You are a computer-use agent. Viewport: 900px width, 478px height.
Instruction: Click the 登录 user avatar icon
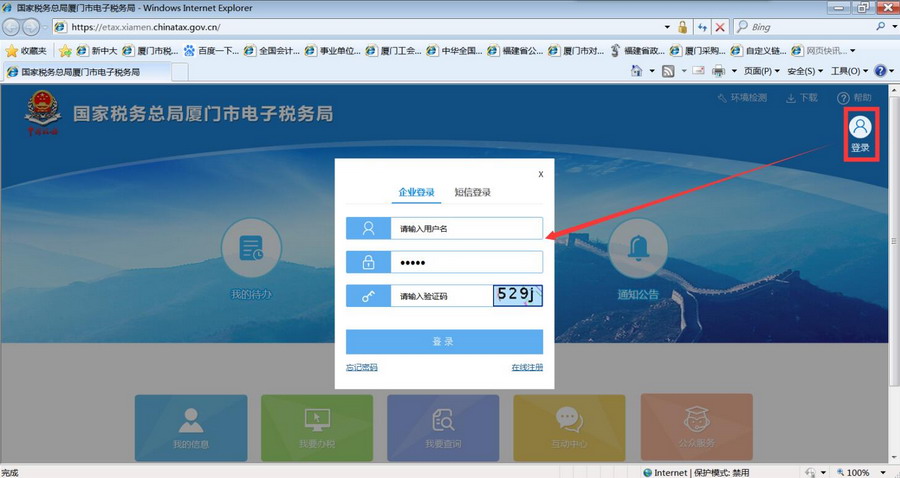860,127
